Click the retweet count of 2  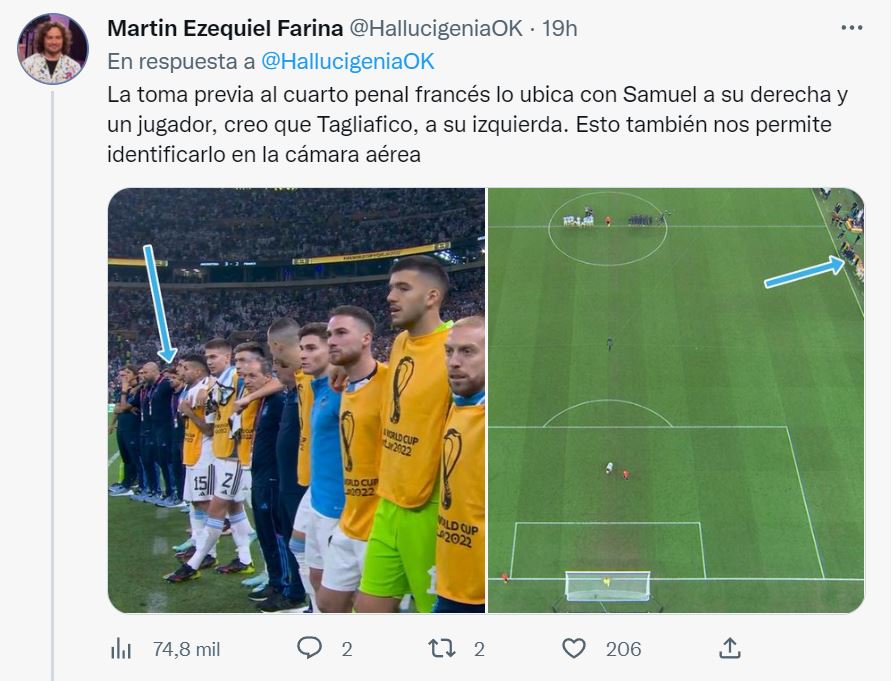click(479, 649)
